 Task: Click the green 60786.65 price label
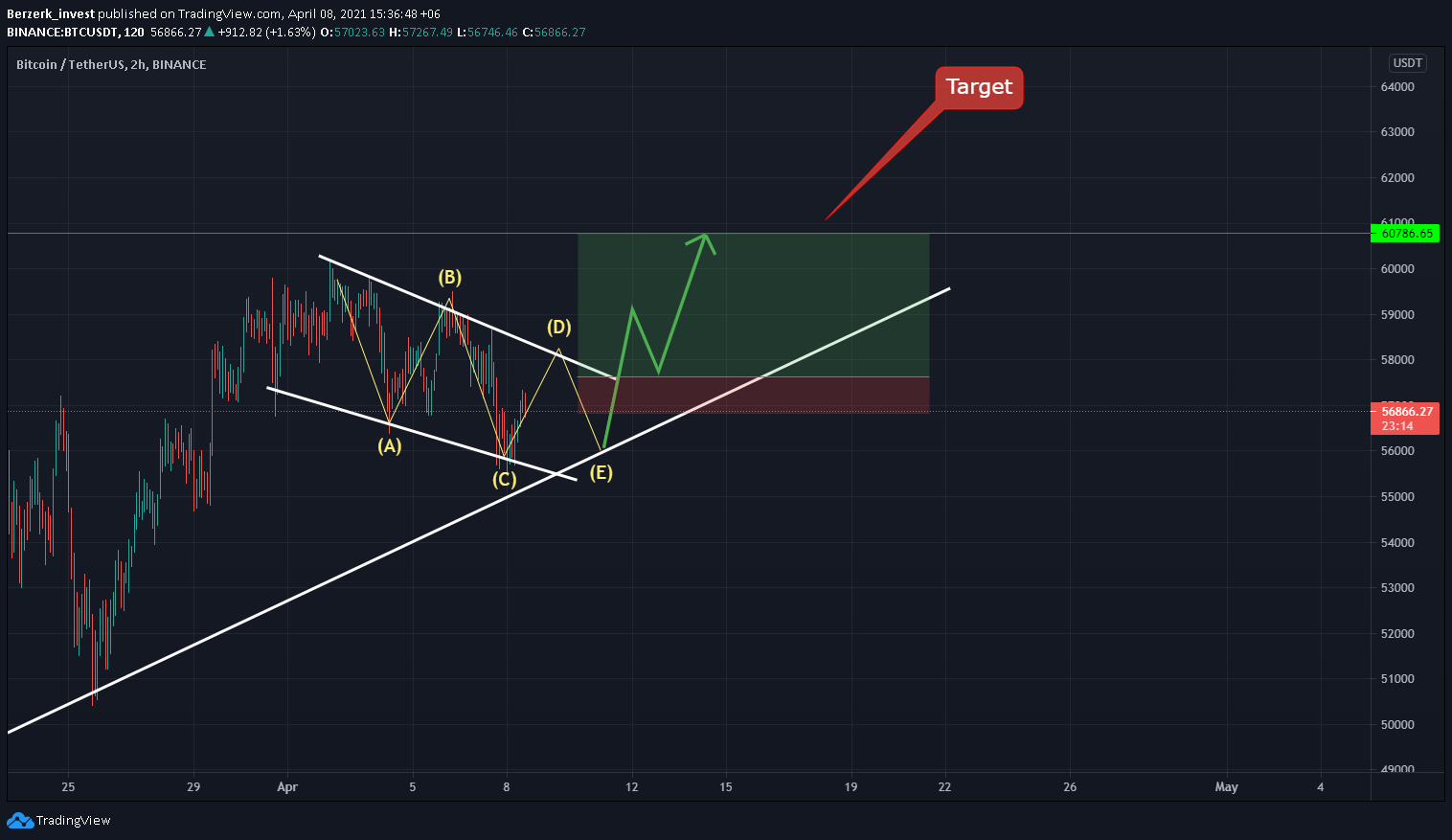coord(1405,233)
